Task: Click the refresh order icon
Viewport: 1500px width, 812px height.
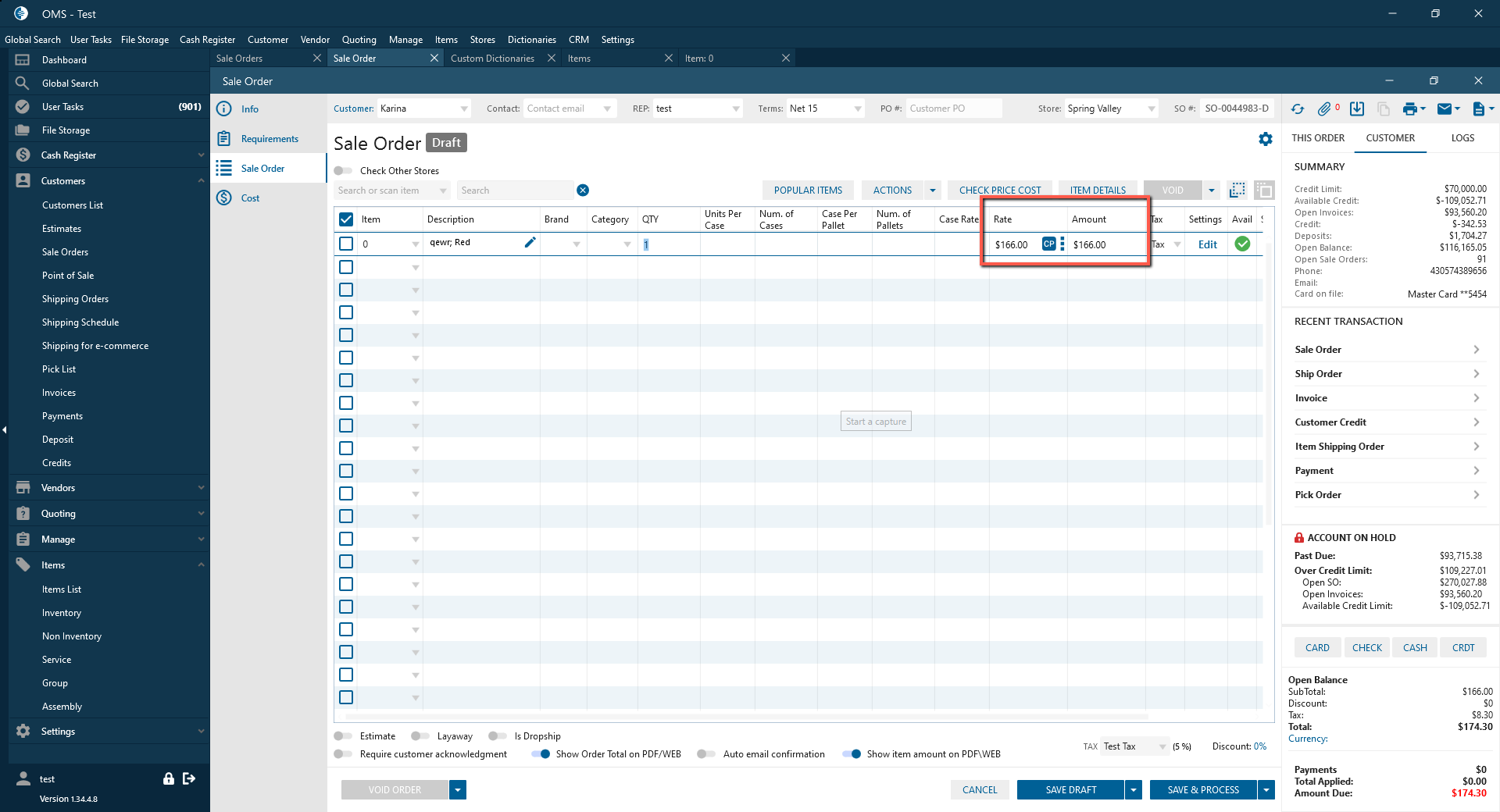Action: point(1298,109)
